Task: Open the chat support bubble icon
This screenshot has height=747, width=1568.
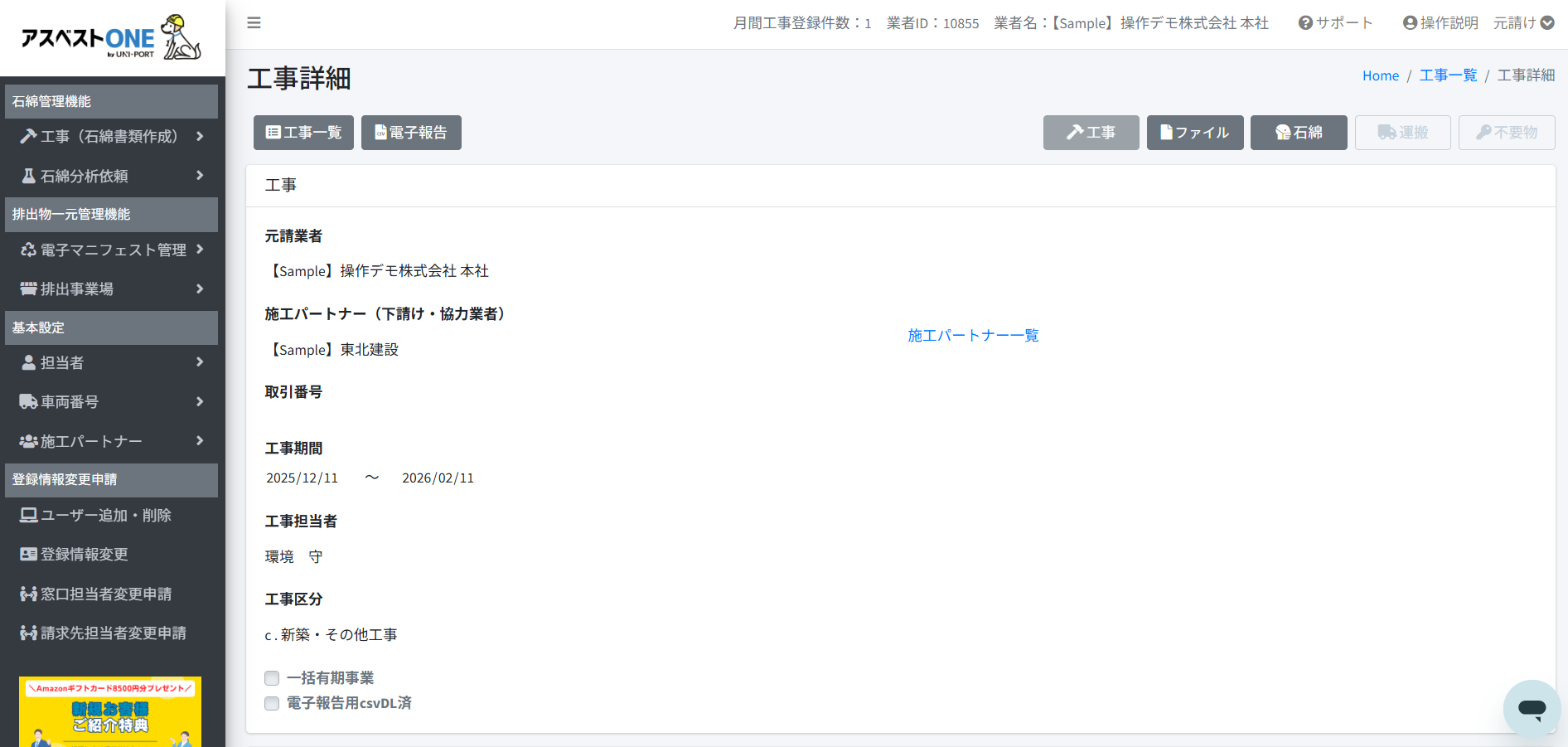Action: pyautogui.click(x=1532, y=709)
